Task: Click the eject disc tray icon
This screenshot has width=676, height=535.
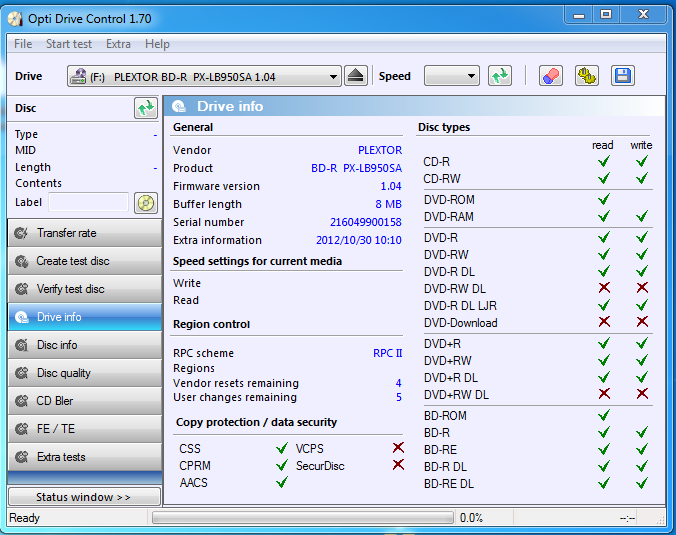Action: coord(356,76)
